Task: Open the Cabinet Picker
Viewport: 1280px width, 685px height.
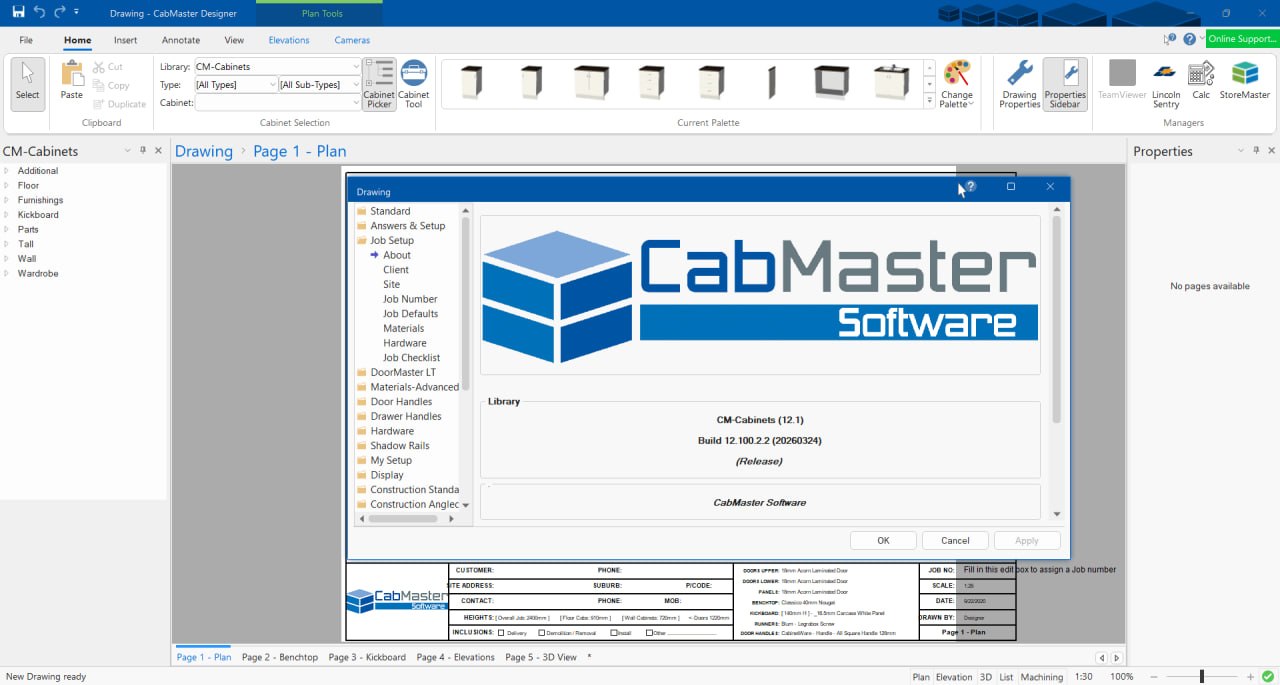Action: pos(379,84)
